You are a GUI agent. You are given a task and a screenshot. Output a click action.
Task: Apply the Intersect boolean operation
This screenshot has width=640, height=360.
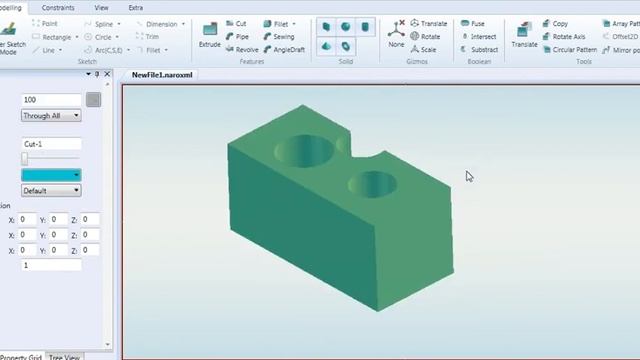click(478, 37)
